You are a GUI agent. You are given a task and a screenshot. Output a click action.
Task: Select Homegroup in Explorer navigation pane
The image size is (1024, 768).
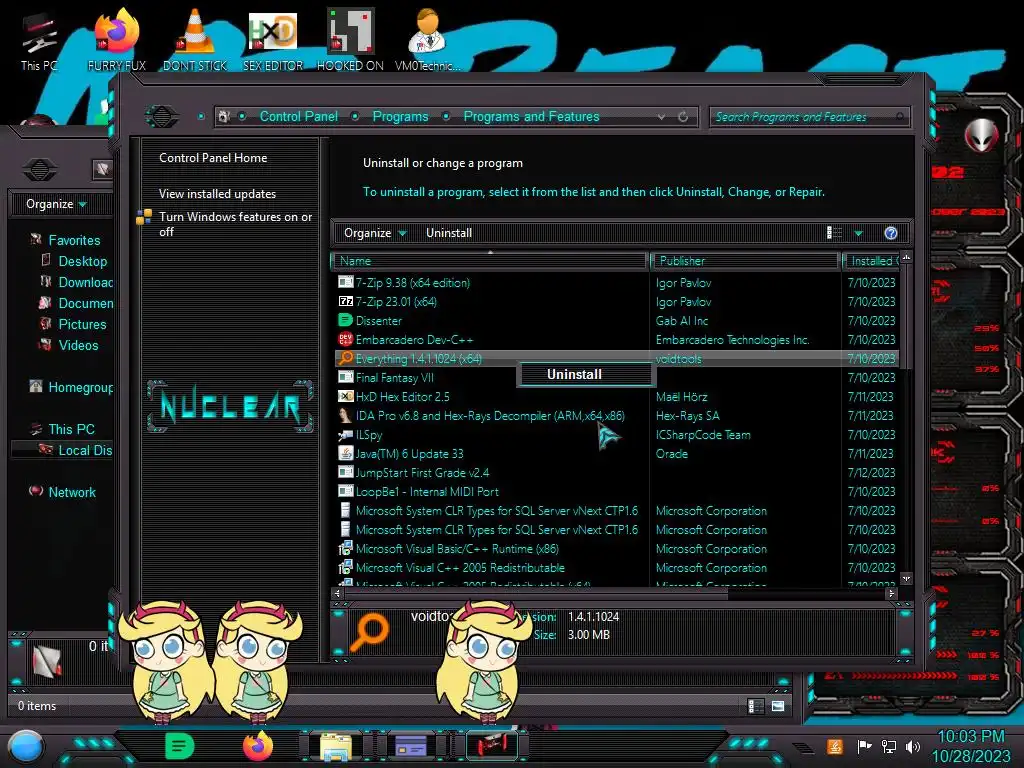(80, 387)
